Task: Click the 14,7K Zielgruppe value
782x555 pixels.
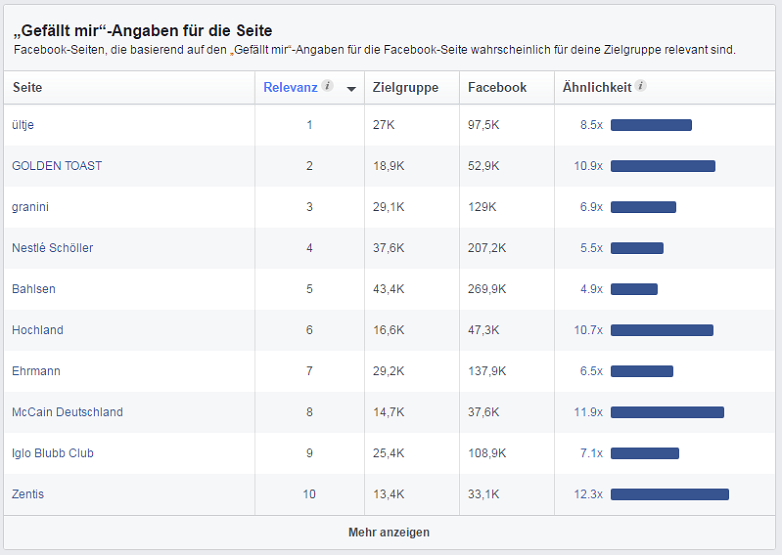Action: click(x=389, y=412)
